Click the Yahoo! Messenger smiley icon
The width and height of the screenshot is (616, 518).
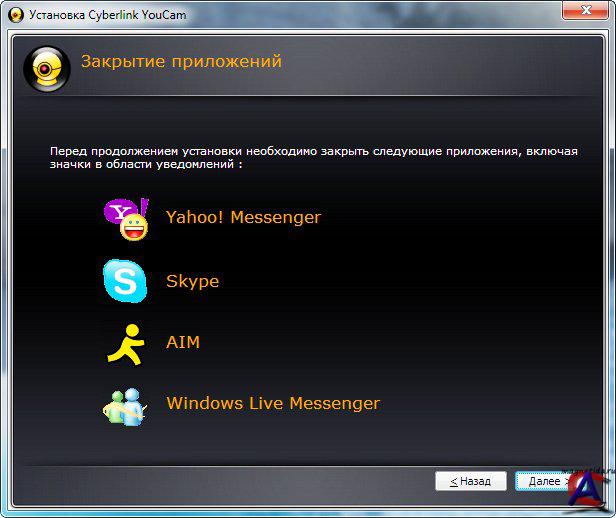126,218
